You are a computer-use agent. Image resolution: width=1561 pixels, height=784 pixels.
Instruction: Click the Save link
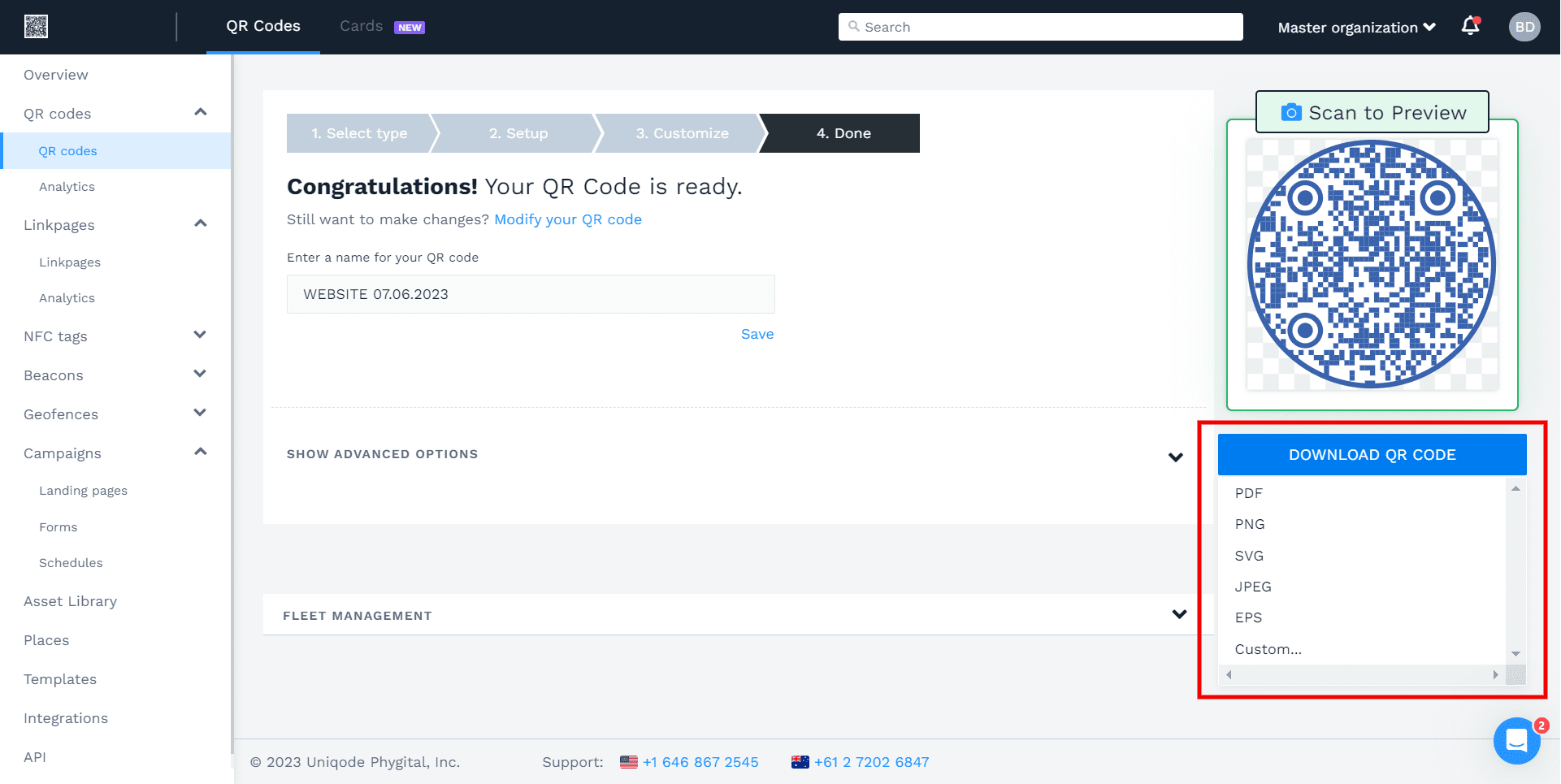(757, 334)
